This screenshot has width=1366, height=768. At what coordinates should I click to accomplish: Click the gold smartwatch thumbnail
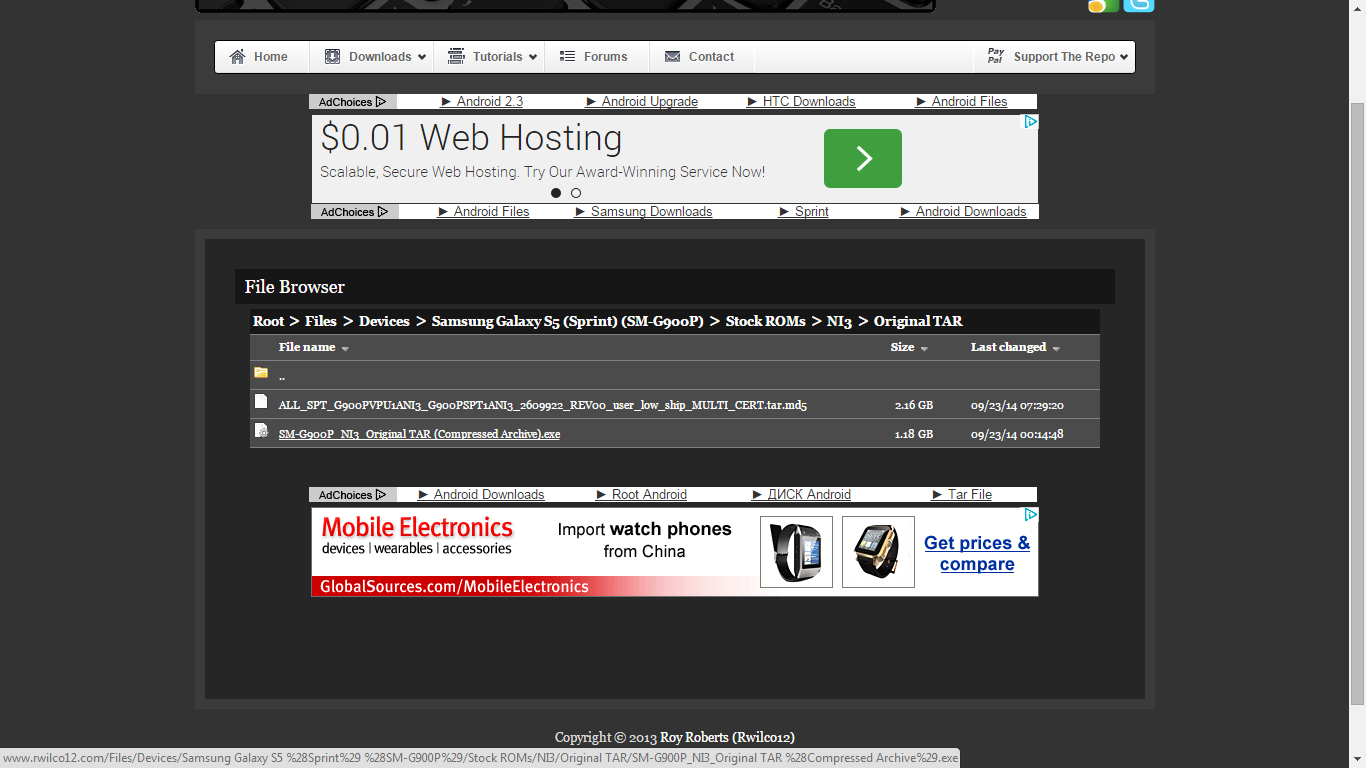(x=878, y=552)
